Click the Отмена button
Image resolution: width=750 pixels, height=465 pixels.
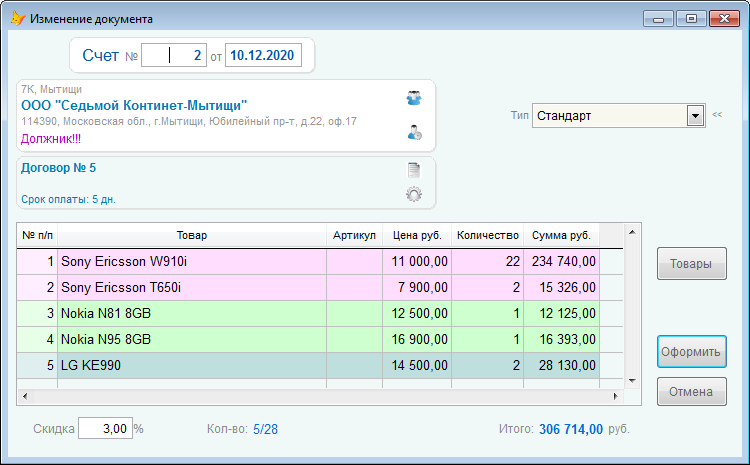pyautogui.click(x=692, y=391)
